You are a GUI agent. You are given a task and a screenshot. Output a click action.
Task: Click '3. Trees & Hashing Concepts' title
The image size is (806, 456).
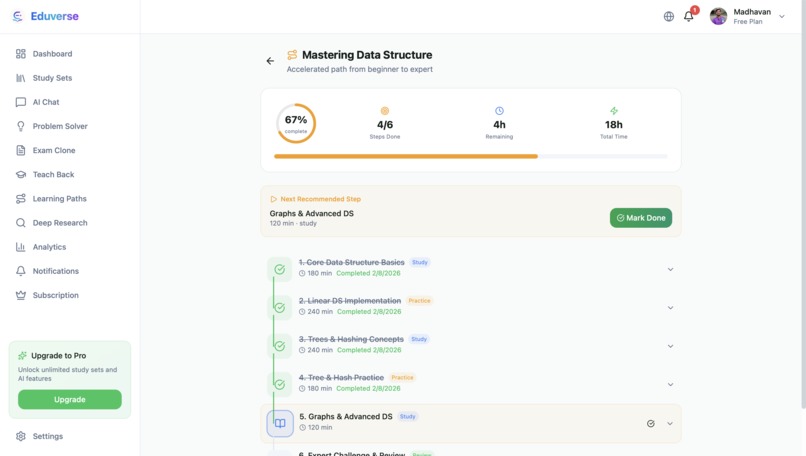pos(351,339)
